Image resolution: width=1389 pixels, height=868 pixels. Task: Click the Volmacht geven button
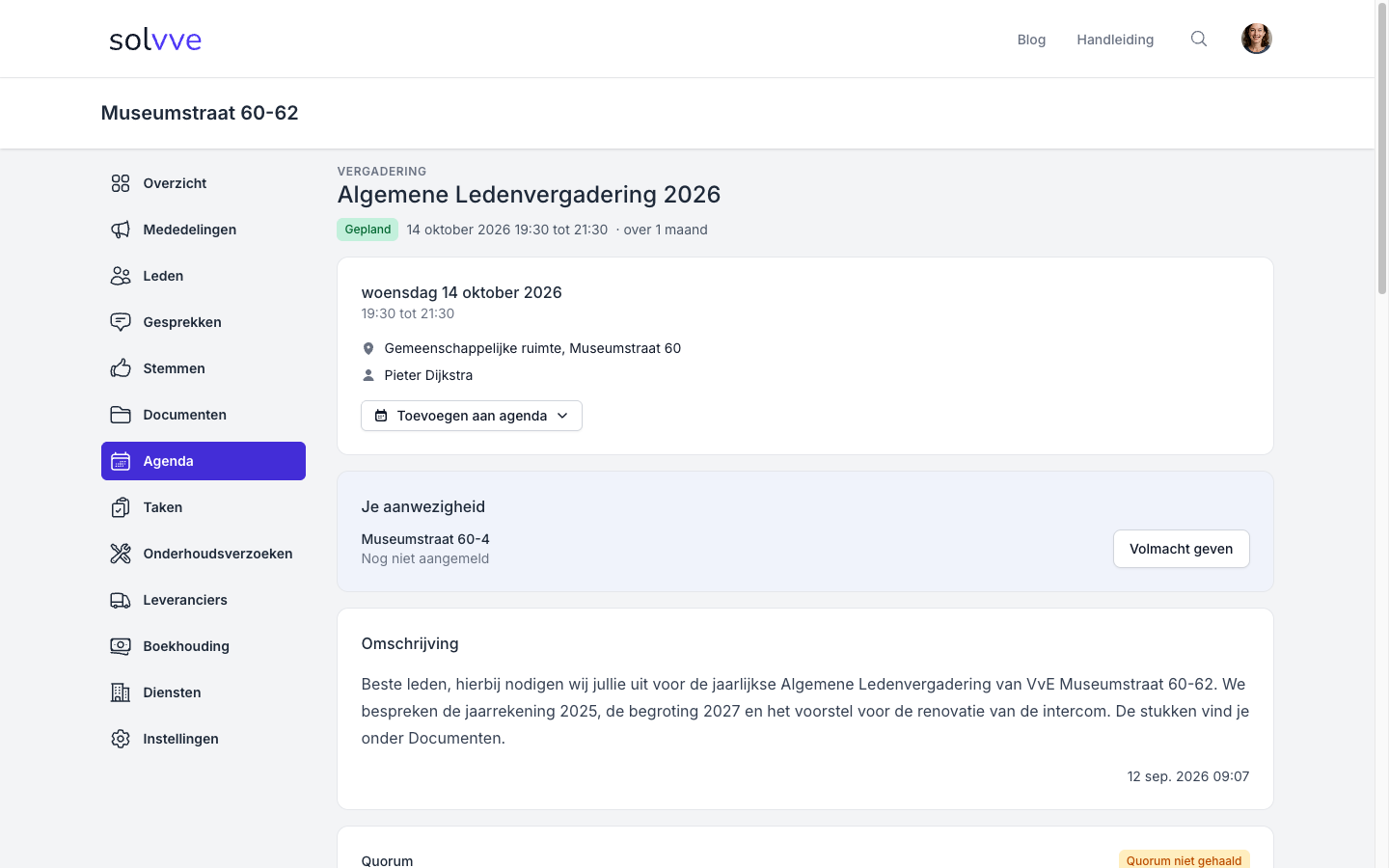tap(1182, 549)
